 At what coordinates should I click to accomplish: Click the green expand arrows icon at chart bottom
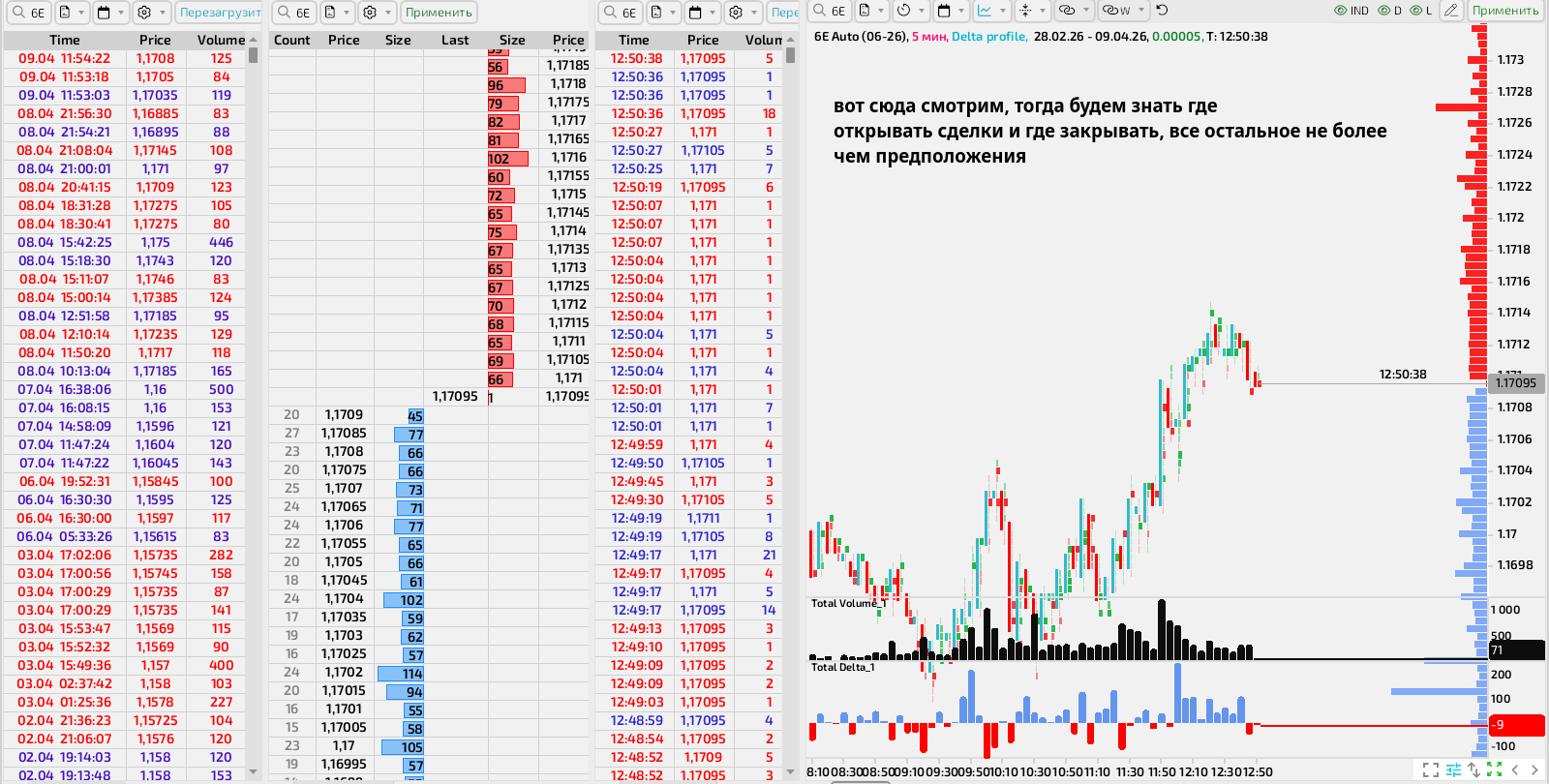1494,770
